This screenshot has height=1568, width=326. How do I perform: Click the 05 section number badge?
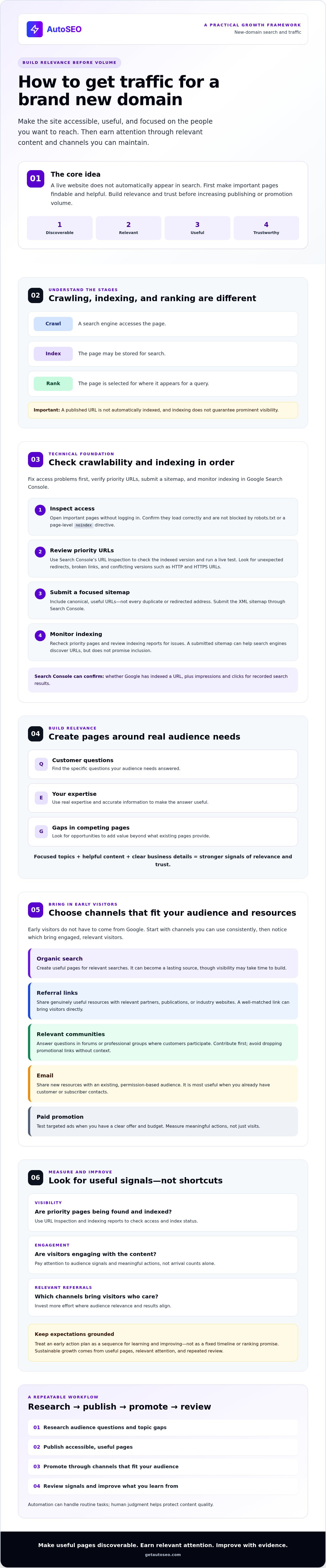(35, 909)
